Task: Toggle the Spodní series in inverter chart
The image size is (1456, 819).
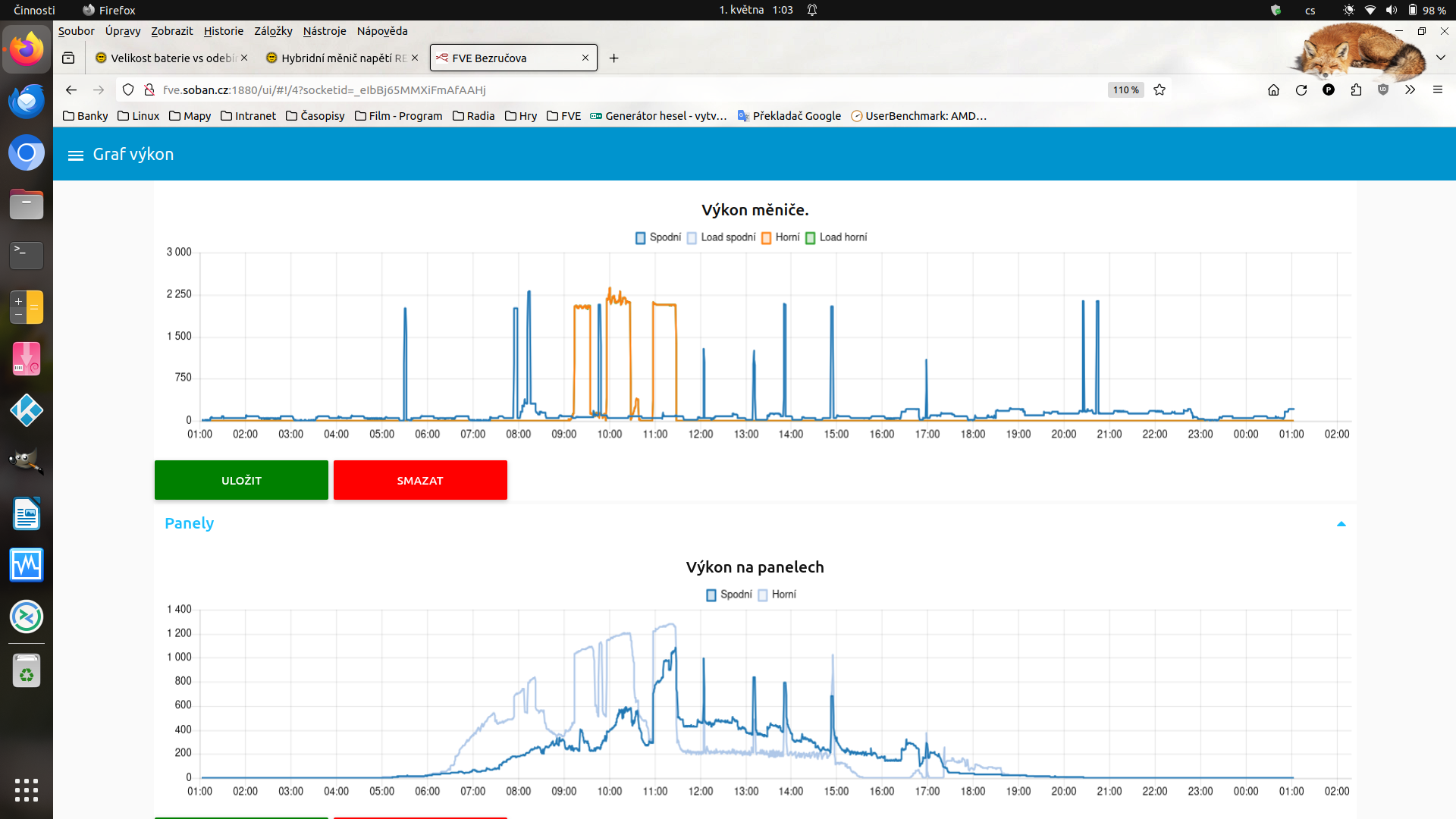Action: pos(658,237)
